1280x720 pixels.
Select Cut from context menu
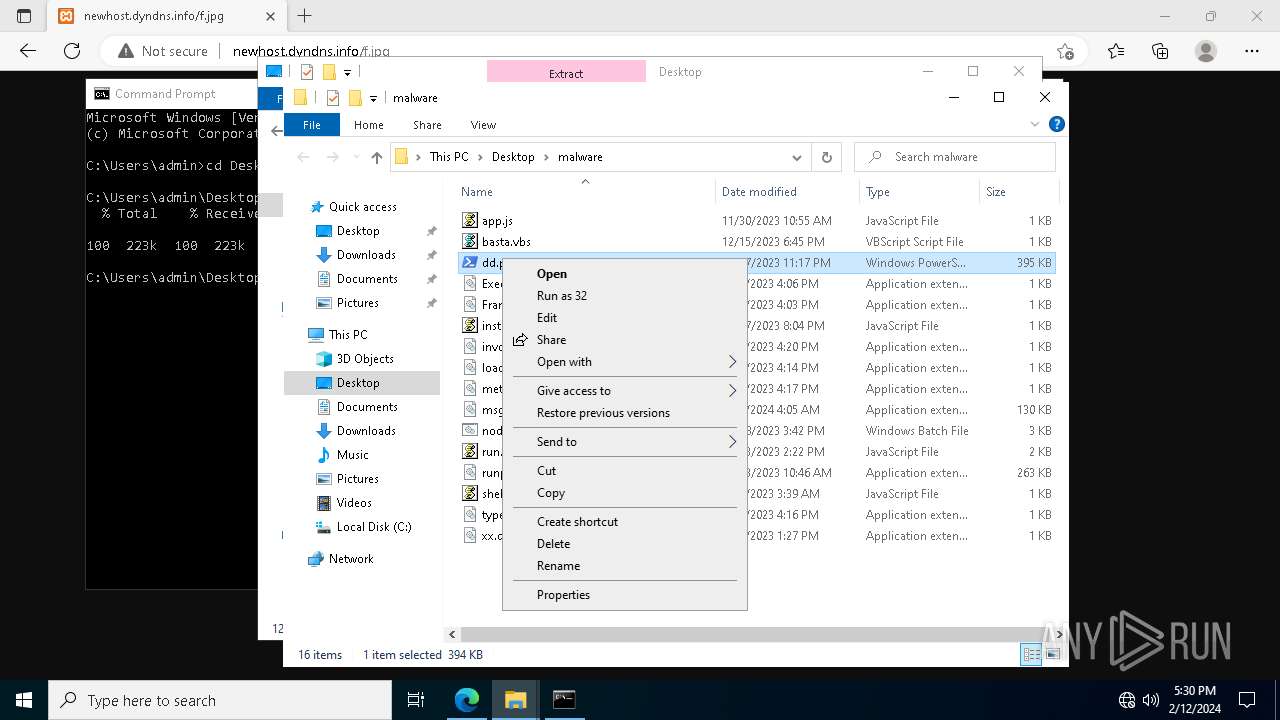(x=625, y=471)
